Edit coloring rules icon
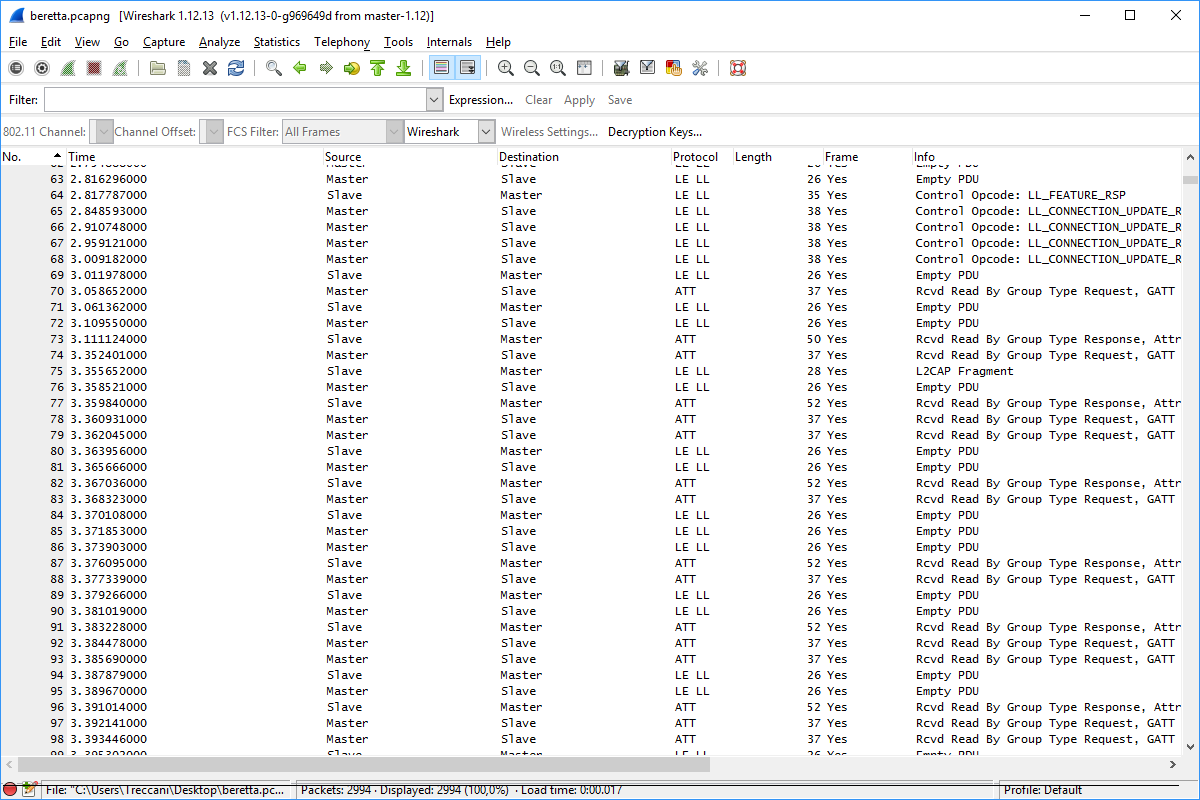 [674, 68]
